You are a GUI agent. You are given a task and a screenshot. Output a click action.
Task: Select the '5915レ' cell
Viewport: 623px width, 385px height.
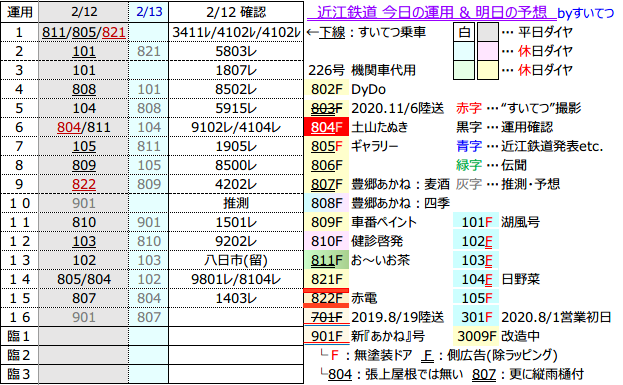click(x=236, y=108)
